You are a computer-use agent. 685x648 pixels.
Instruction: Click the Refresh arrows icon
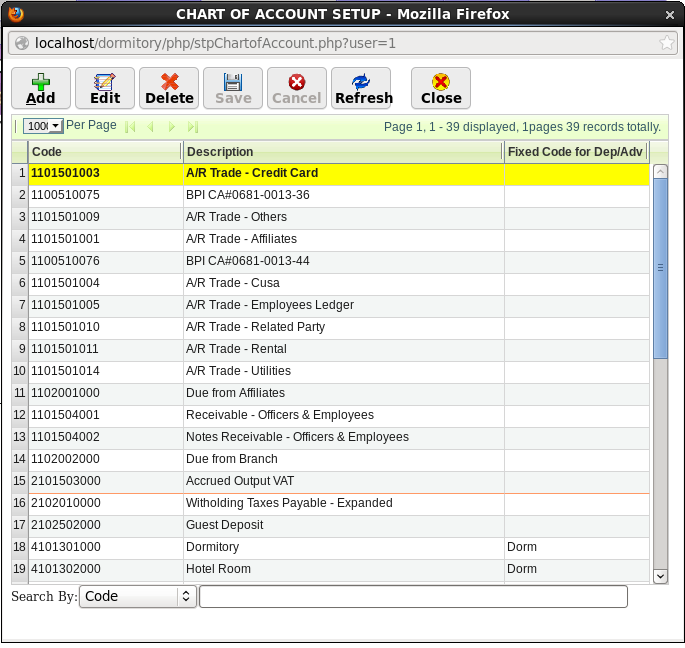[362, 82]
